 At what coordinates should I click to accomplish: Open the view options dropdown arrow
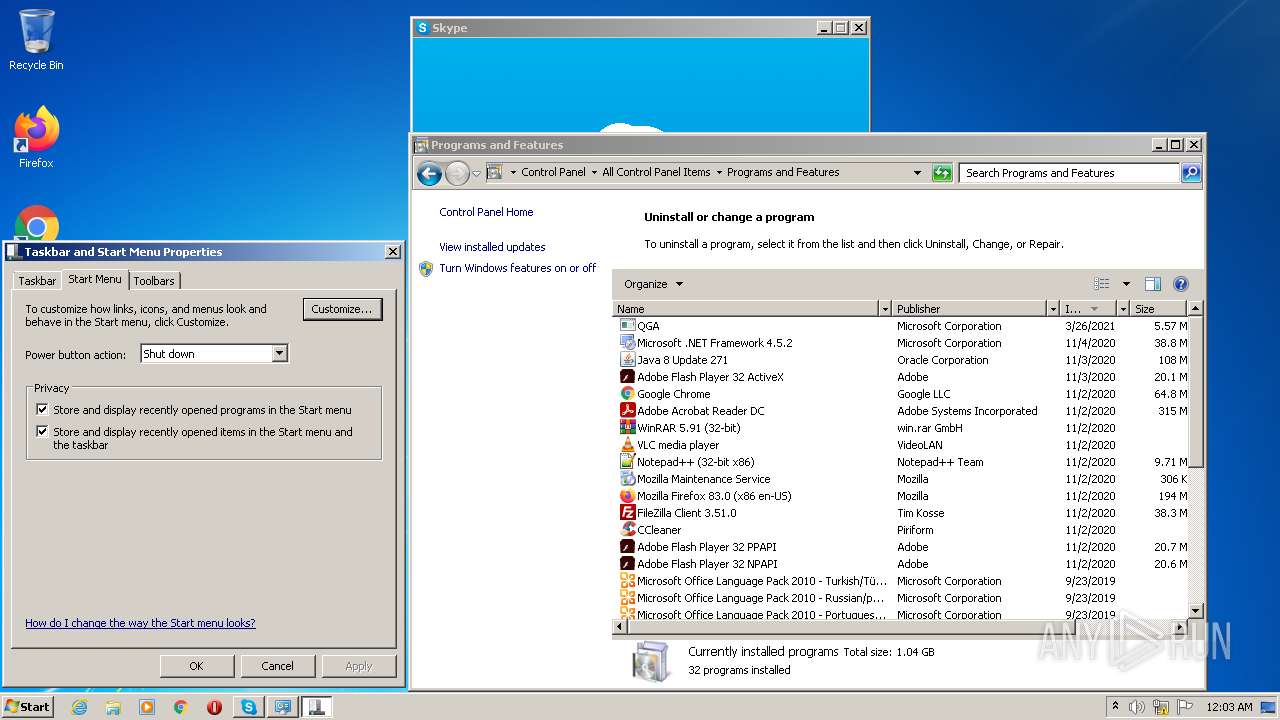1126,284
